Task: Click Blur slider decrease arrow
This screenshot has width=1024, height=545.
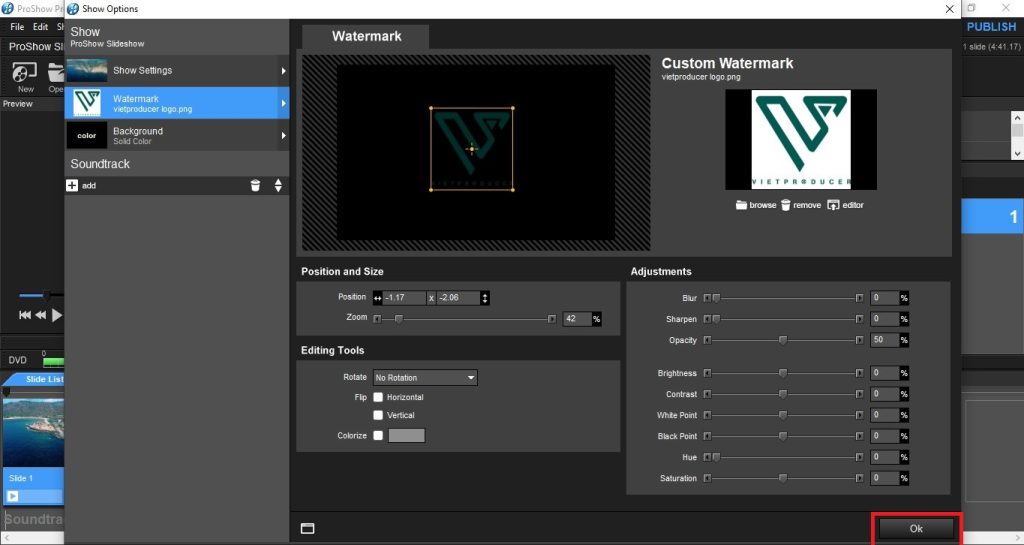Action: (x=707, y=298)
